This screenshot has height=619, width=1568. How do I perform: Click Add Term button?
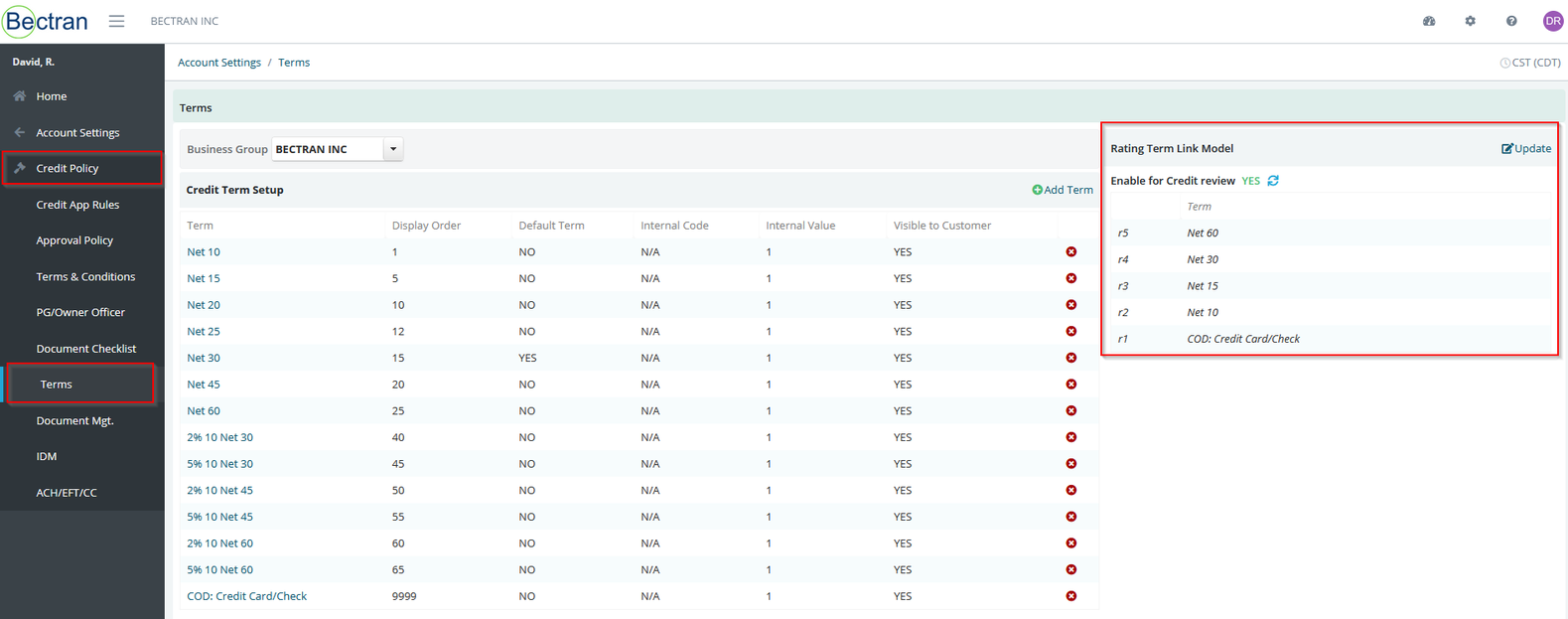point(1063,190)
